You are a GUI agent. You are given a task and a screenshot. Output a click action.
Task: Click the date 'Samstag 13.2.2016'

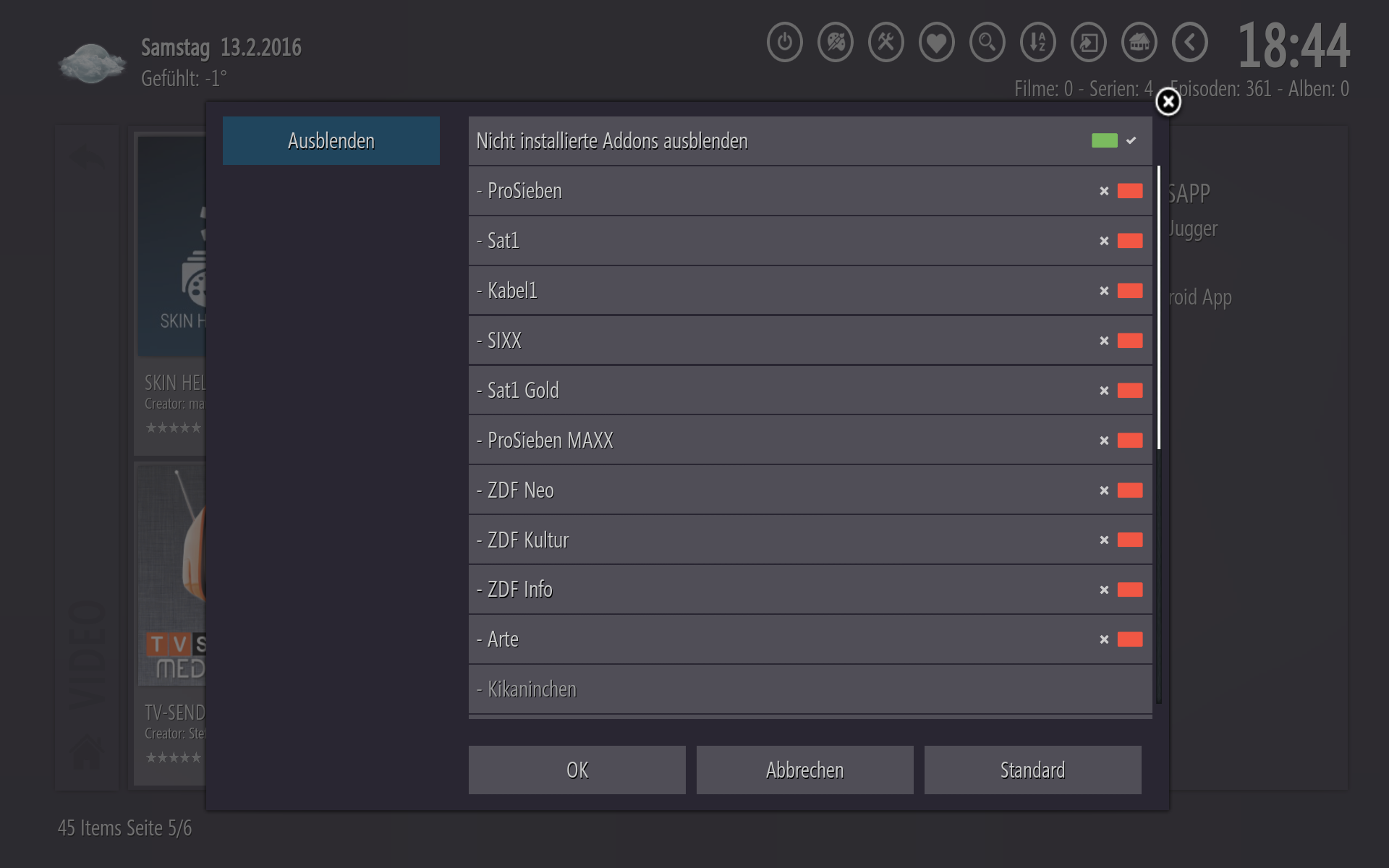coord(221,47)
